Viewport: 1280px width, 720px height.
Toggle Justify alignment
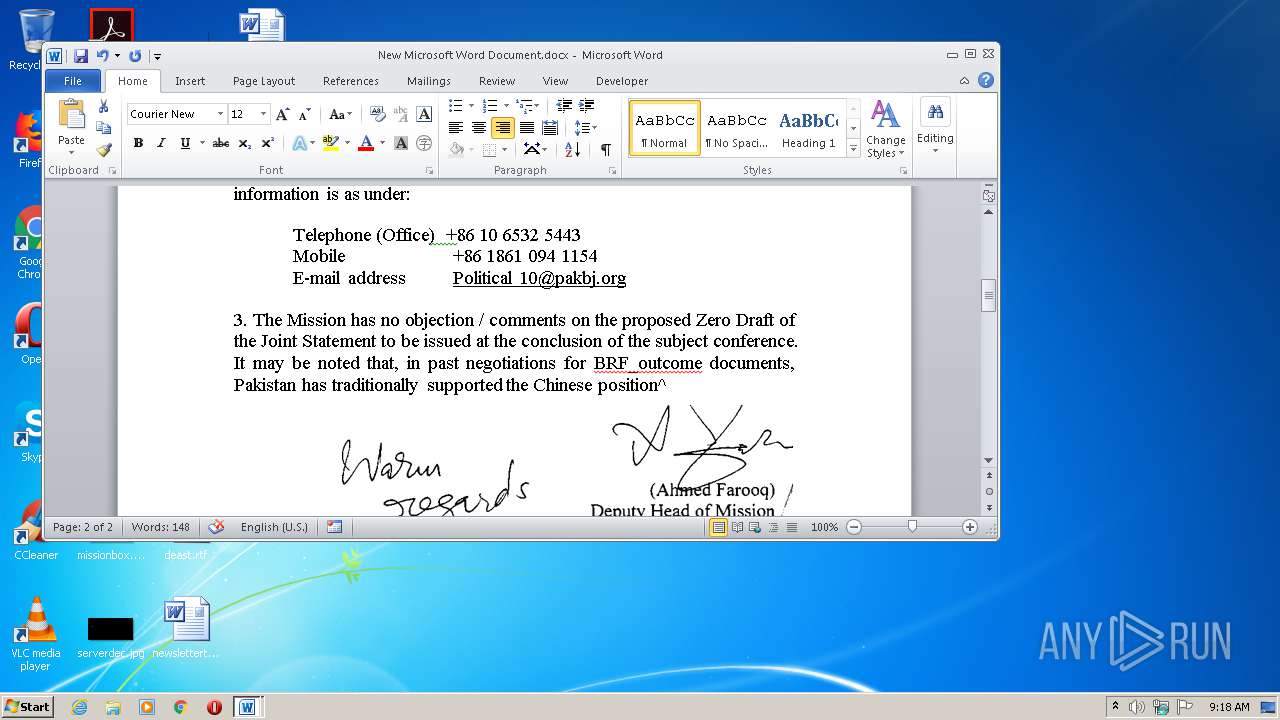point(526,127)
